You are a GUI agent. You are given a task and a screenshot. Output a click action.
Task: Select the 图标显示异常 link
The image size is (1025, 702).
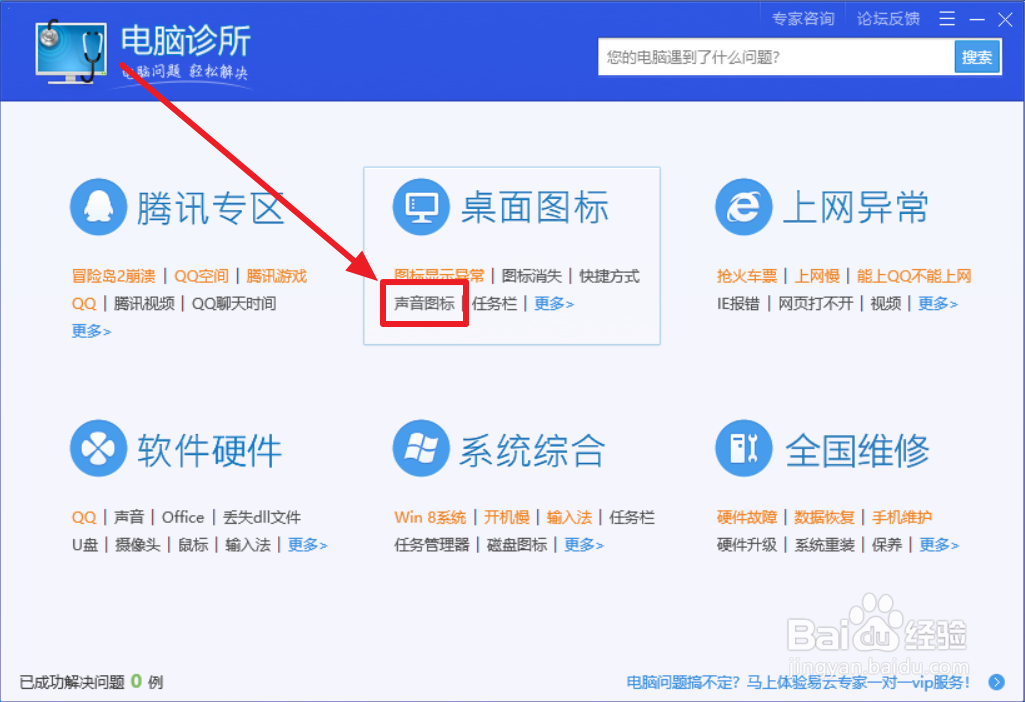tap(439, 276)
